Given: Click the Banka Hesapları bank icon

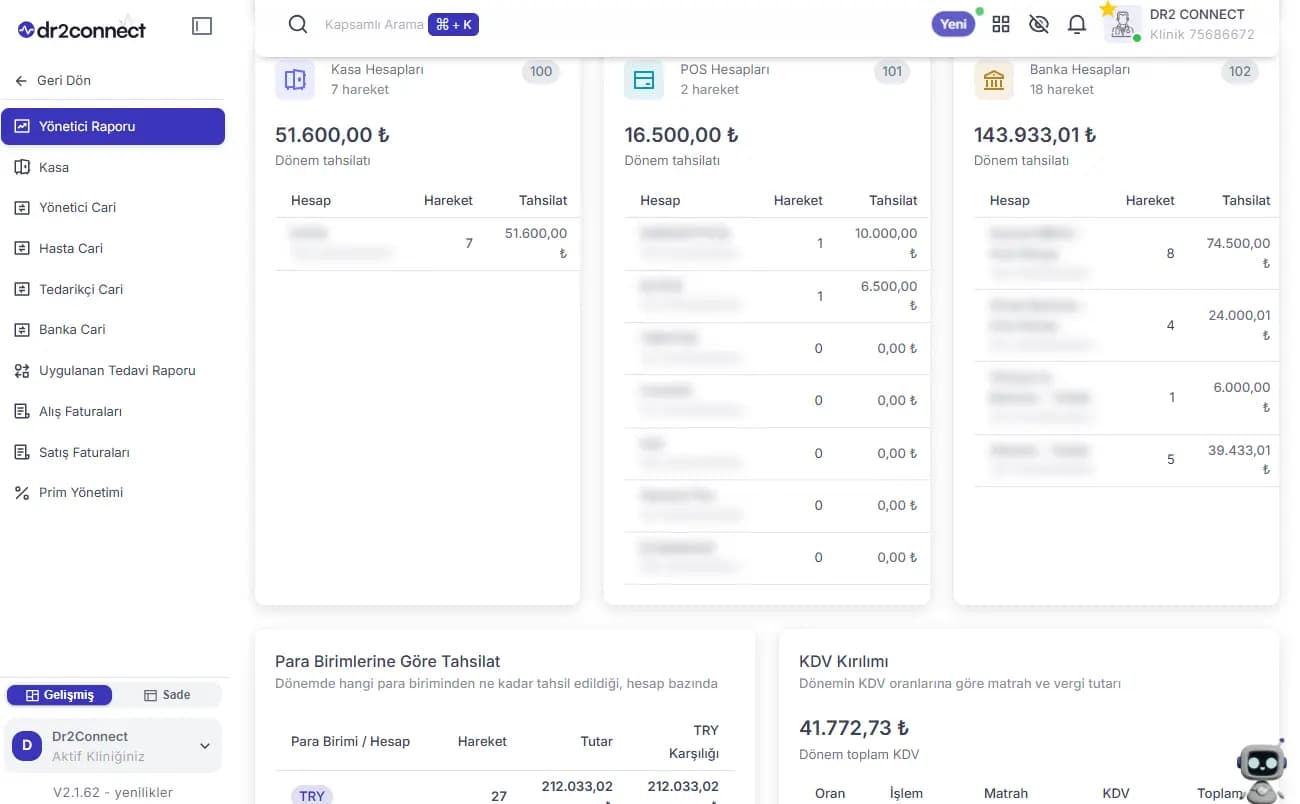Looking at the screenshot, I should click(x=994, y=80).
